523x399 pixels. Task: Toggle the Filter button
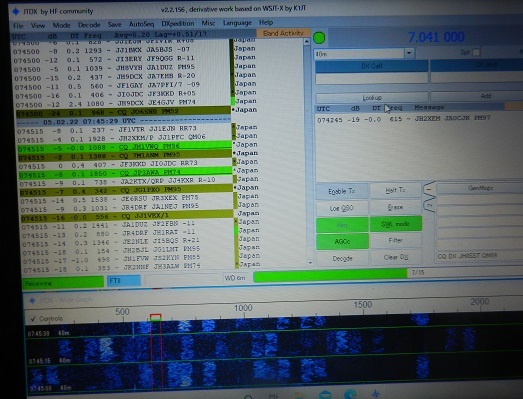pos(396,240)
